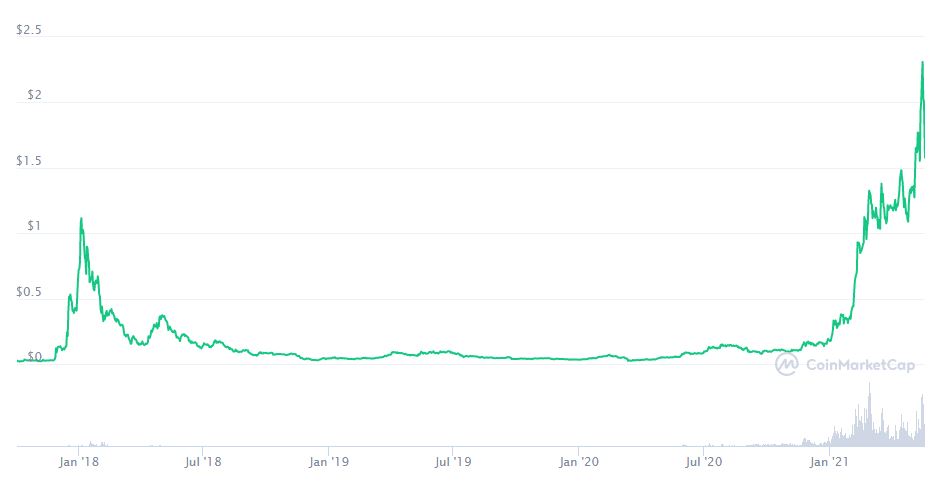
Task: Select the Jul '20 date label
Action: pyautogui.click(x=704, y=462)
